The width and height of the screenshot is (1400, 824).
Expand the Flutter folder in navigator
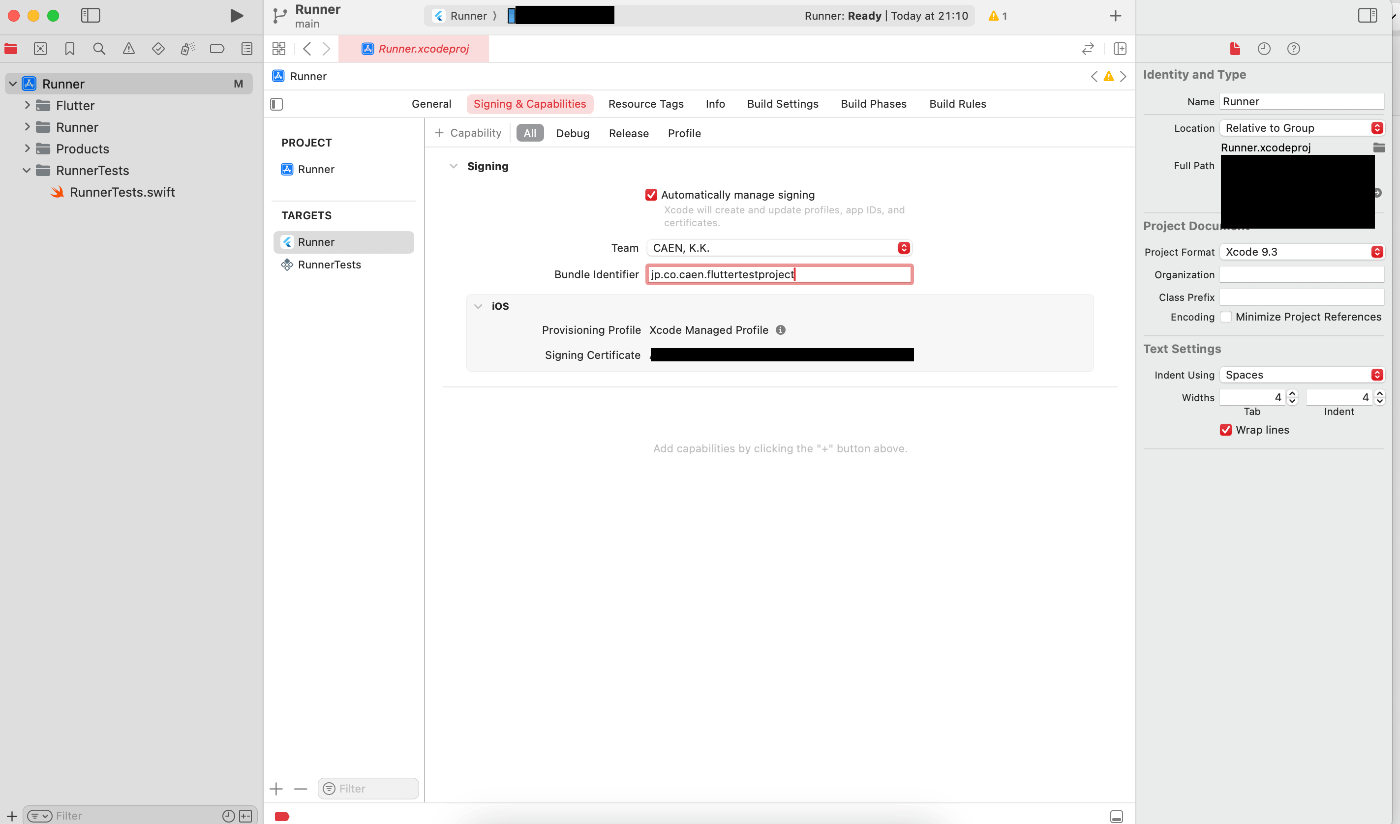(x=27, y=105)
